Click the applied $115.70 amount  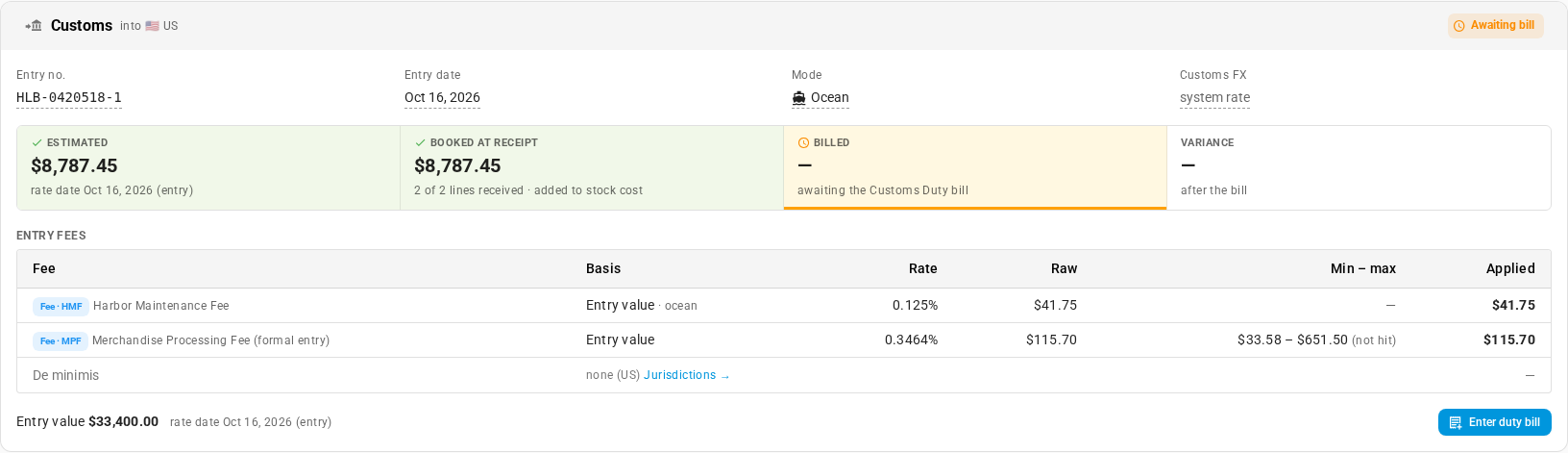[1508, 340]
